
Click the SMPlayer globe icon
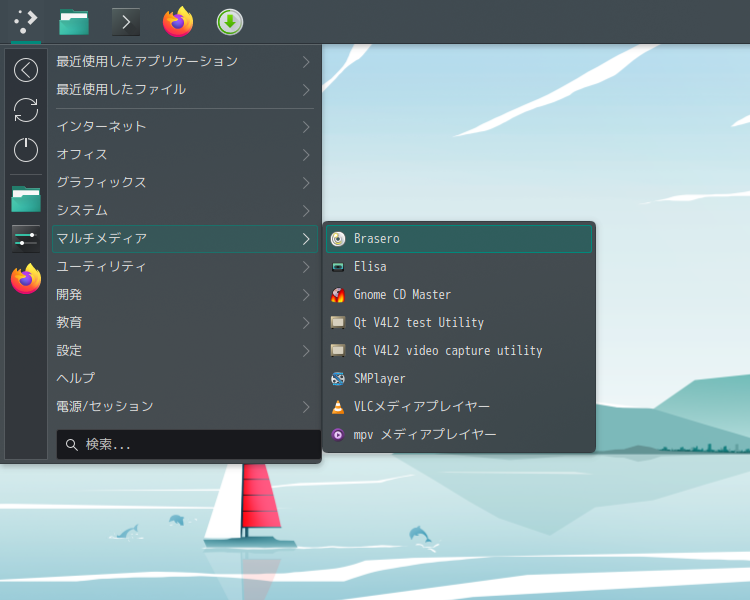[x=338, y=378]
